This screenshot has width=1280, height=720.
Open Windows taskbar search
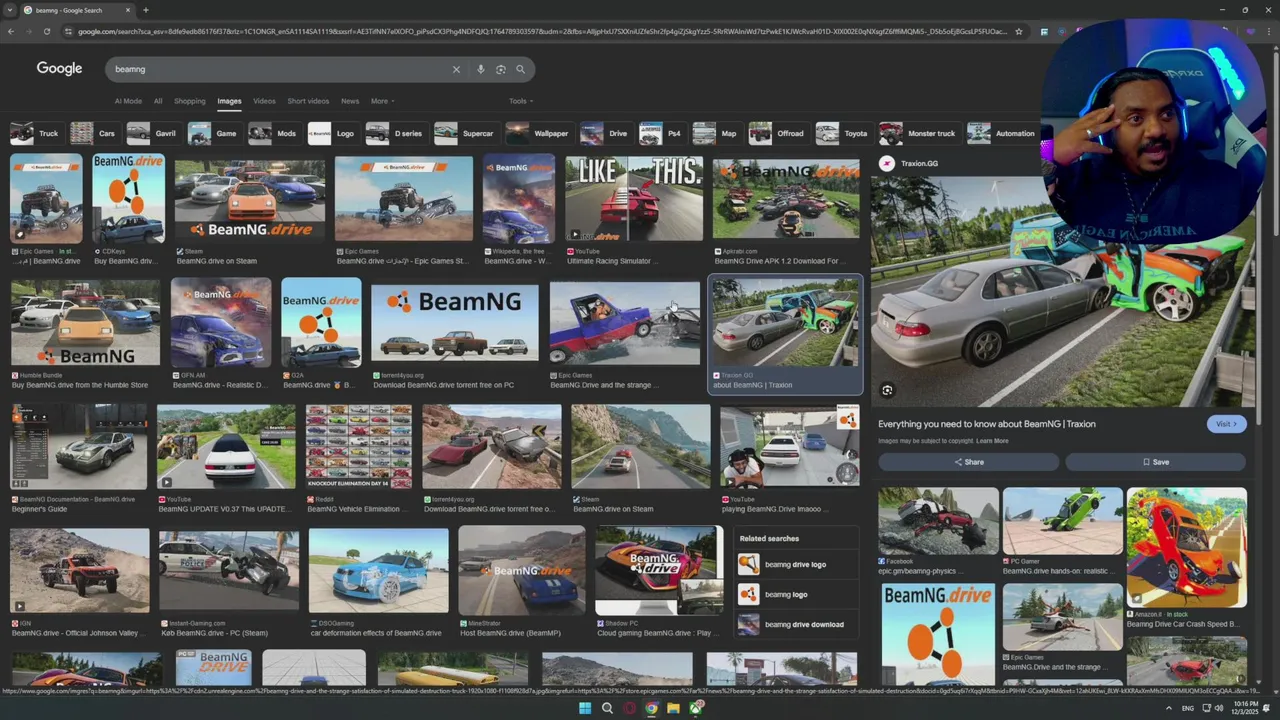[607, 708]
